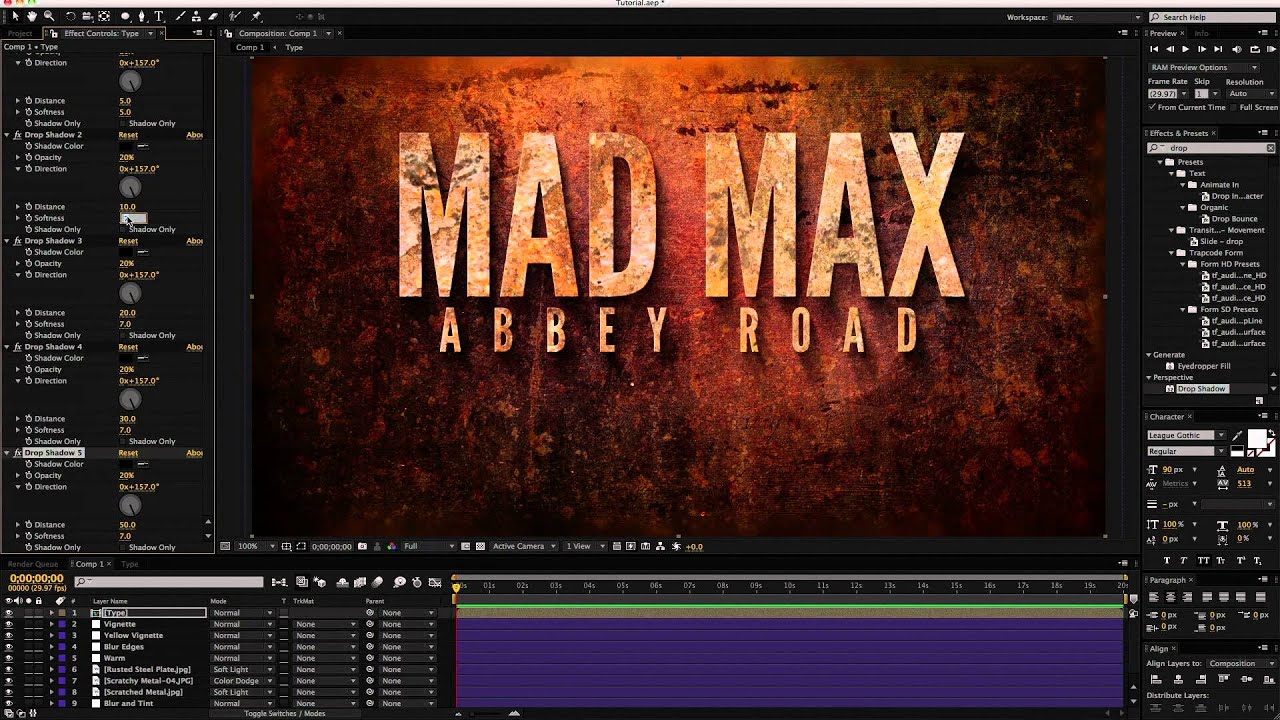
Task: Toggle the Preview audio mute speaker icon
Action: pyautogui.click(x=1237, y=49)
